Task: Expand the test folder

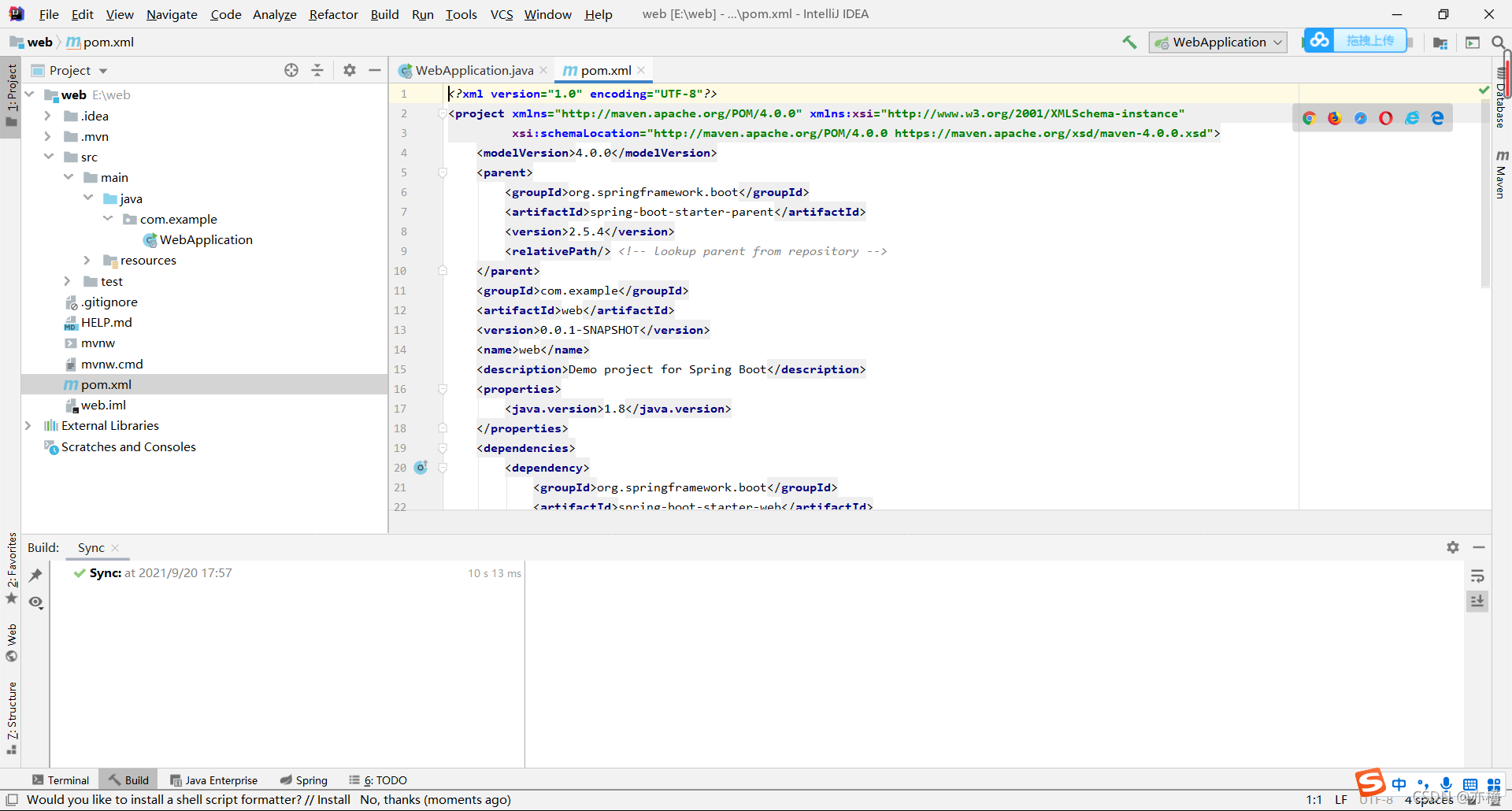Action: pos(67,281)
